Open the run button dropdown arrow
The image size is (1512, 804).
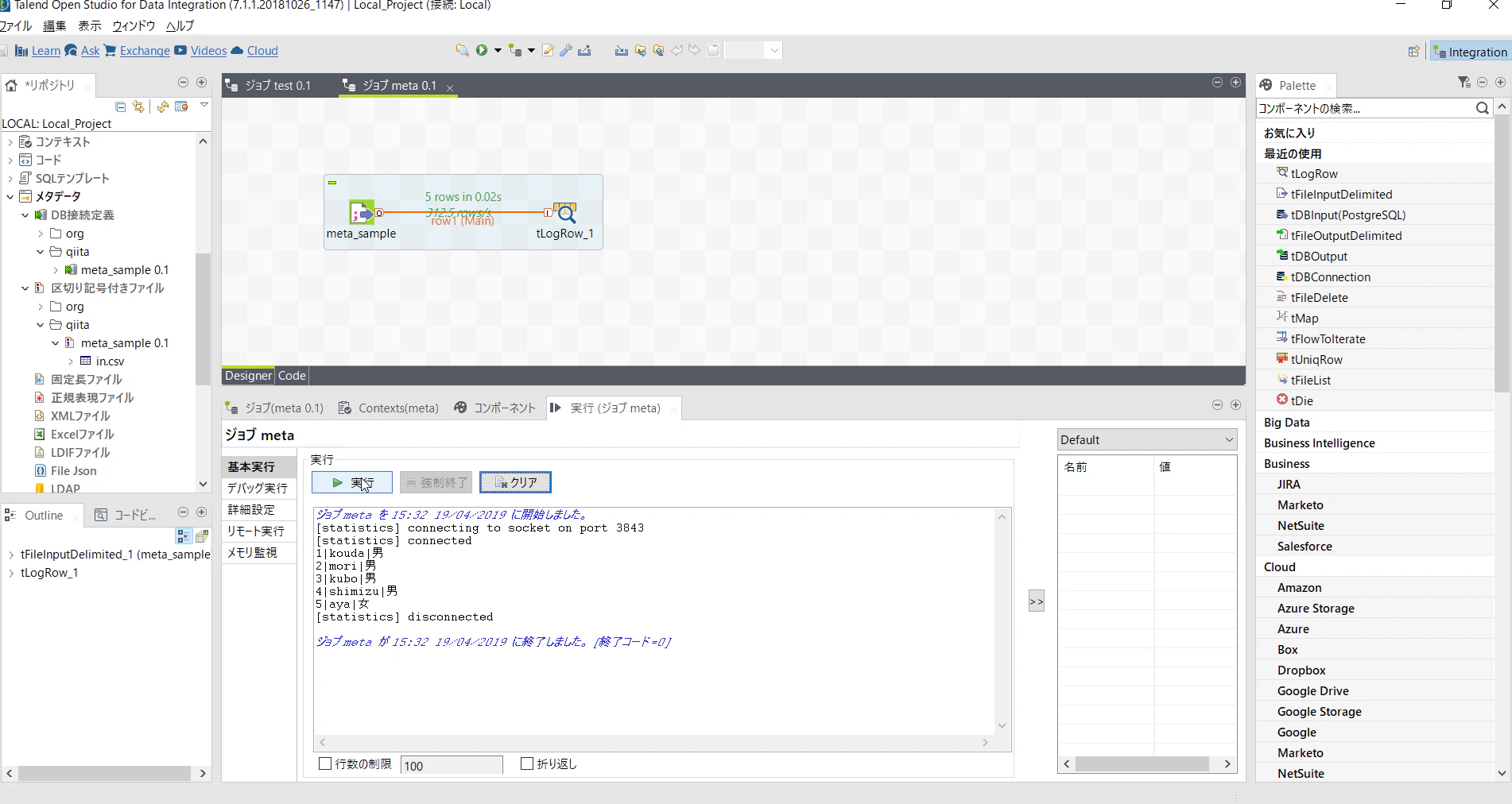click(x=498, y=50)
